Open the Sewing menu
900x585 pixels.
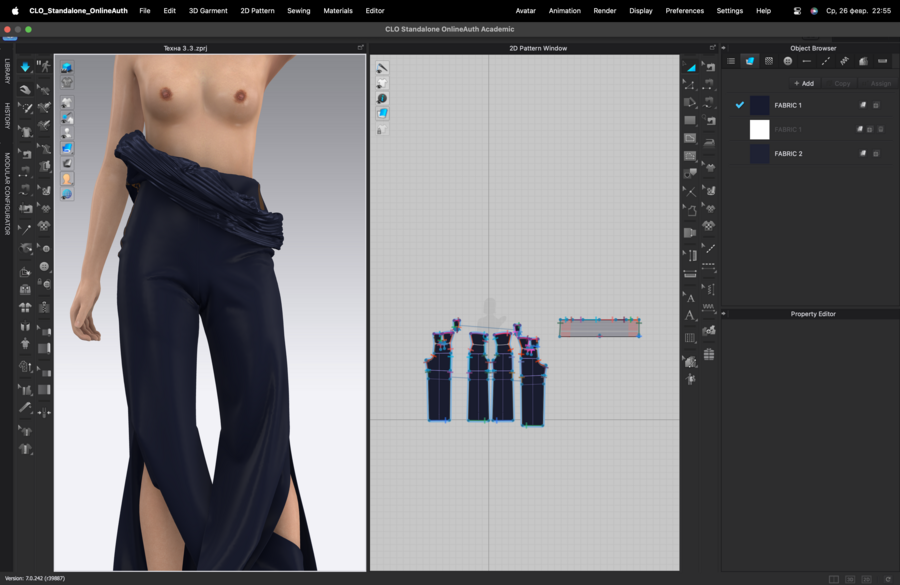(298, 10)
